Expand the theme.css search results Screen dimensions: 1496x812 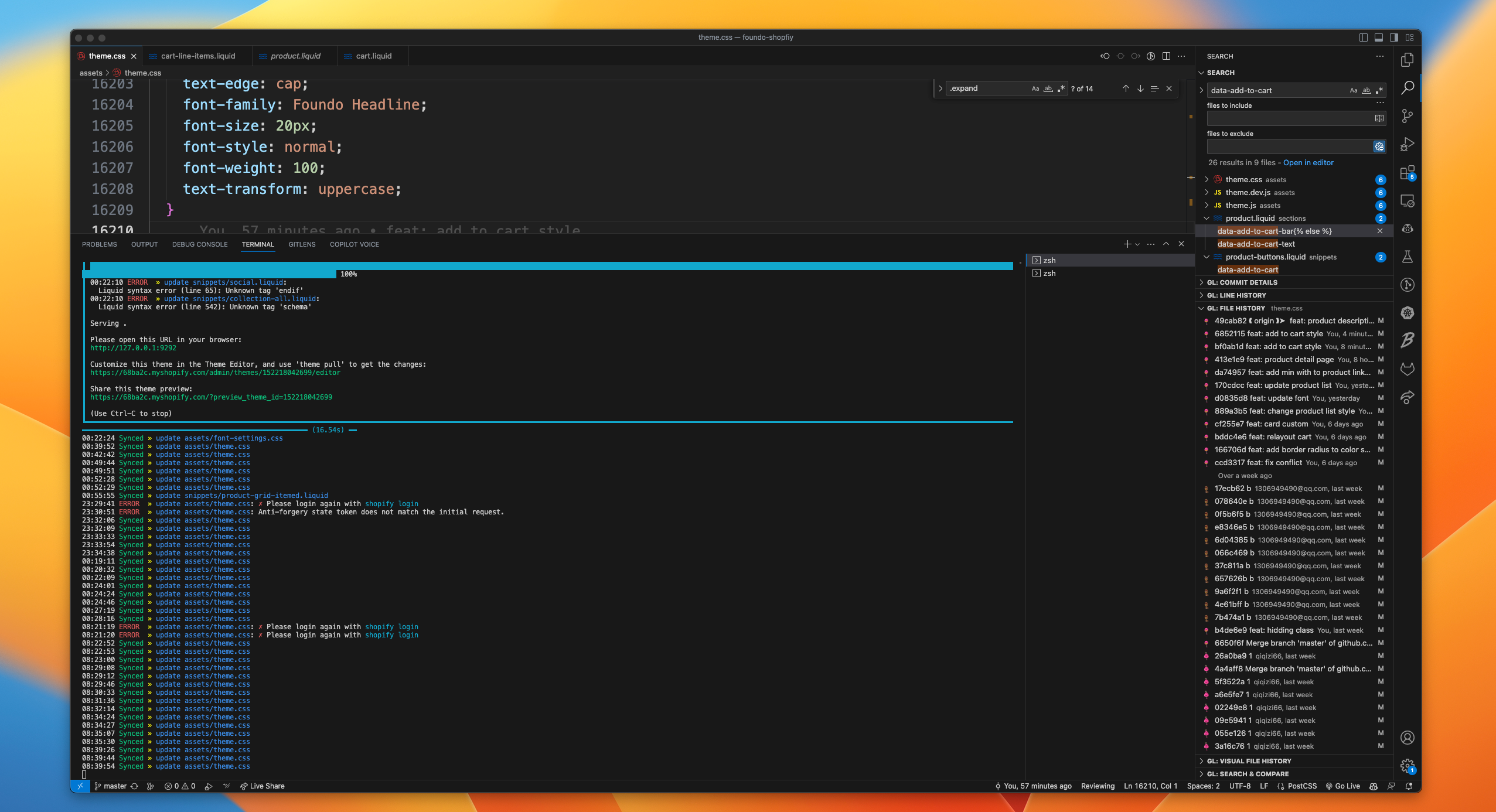pyautogui.click(x=1207, y=180)
